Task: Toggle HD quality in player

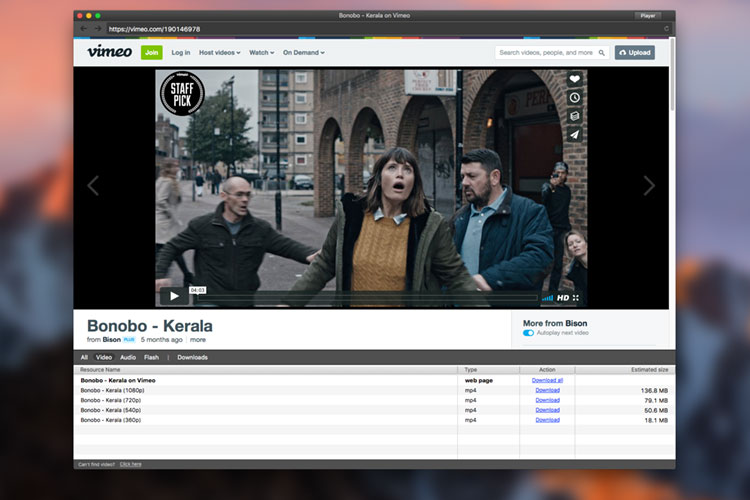Action: click(x=563, y=298)
